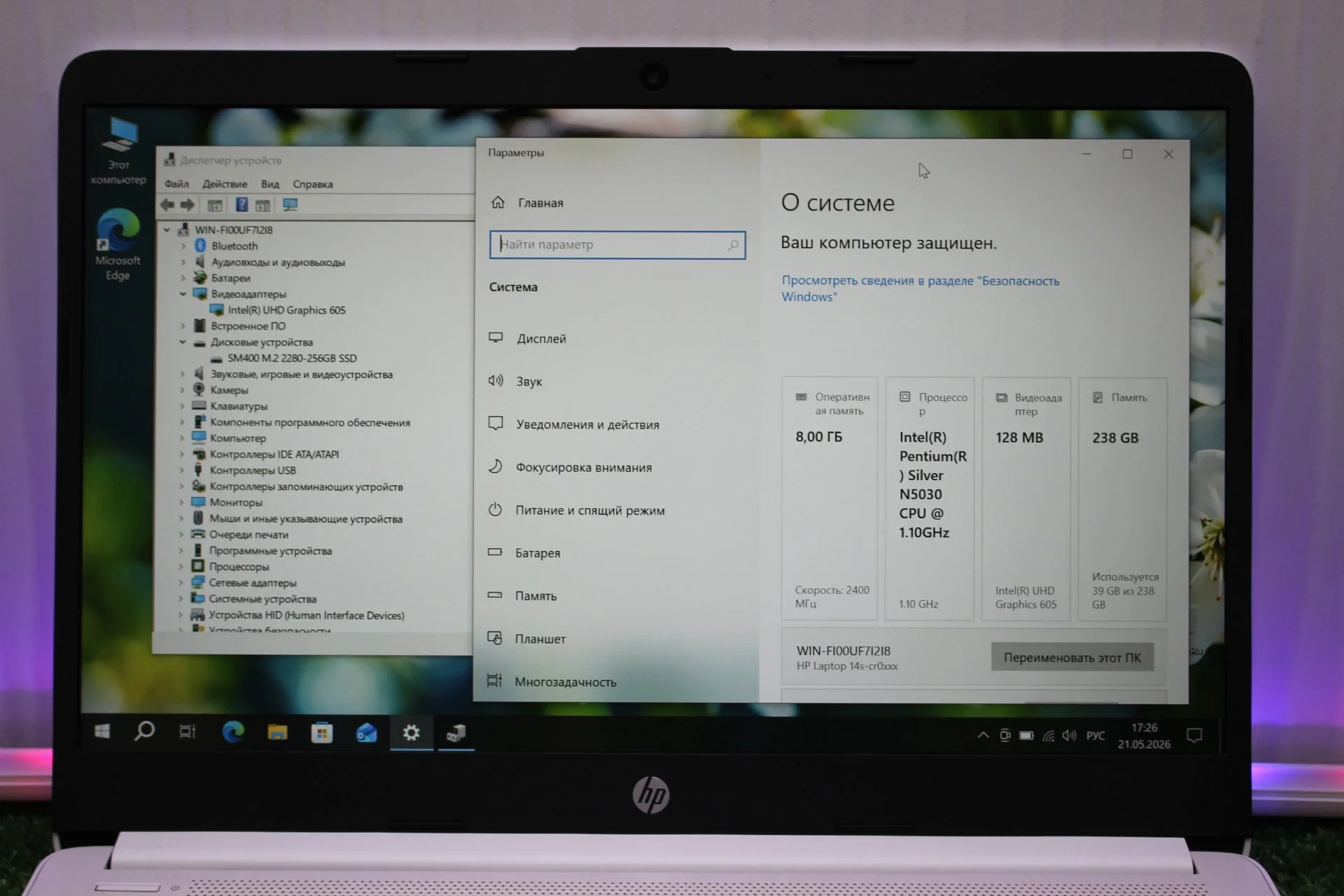Select Системные устройства tree item
Image resolution: width=1344 pixels, height=896 pixels.
point(262,599)
